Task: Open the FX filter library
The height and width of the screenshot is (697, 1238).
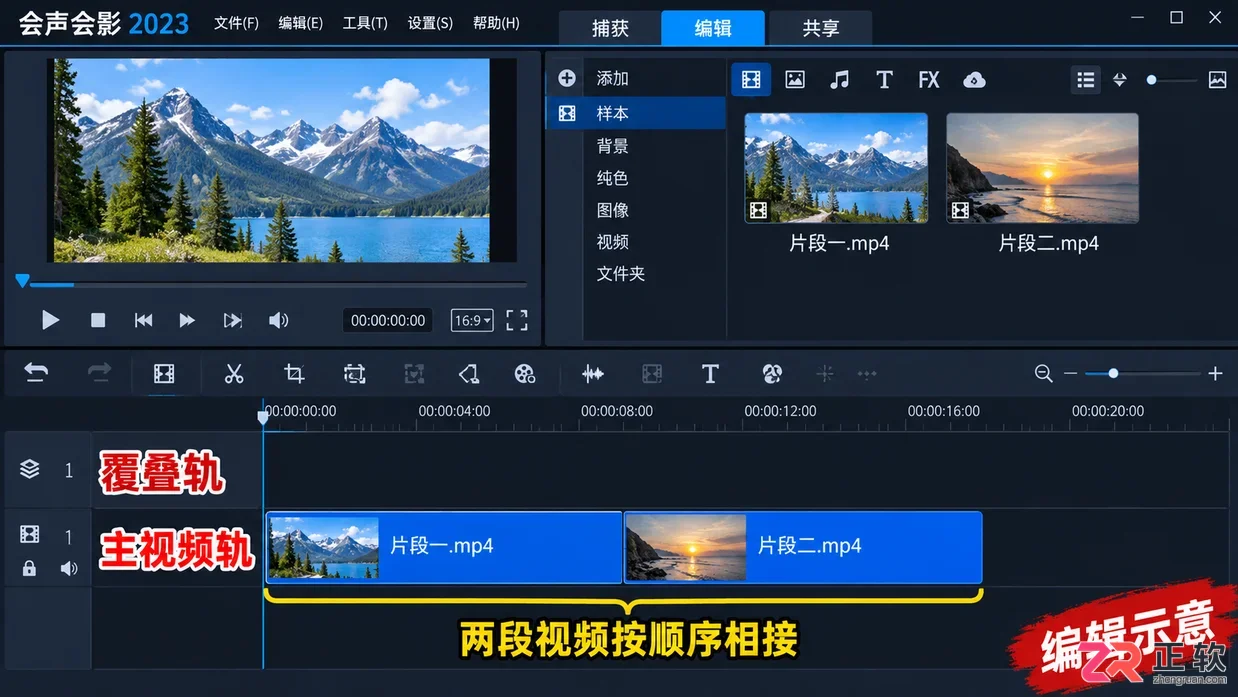Action: [929, 80]
